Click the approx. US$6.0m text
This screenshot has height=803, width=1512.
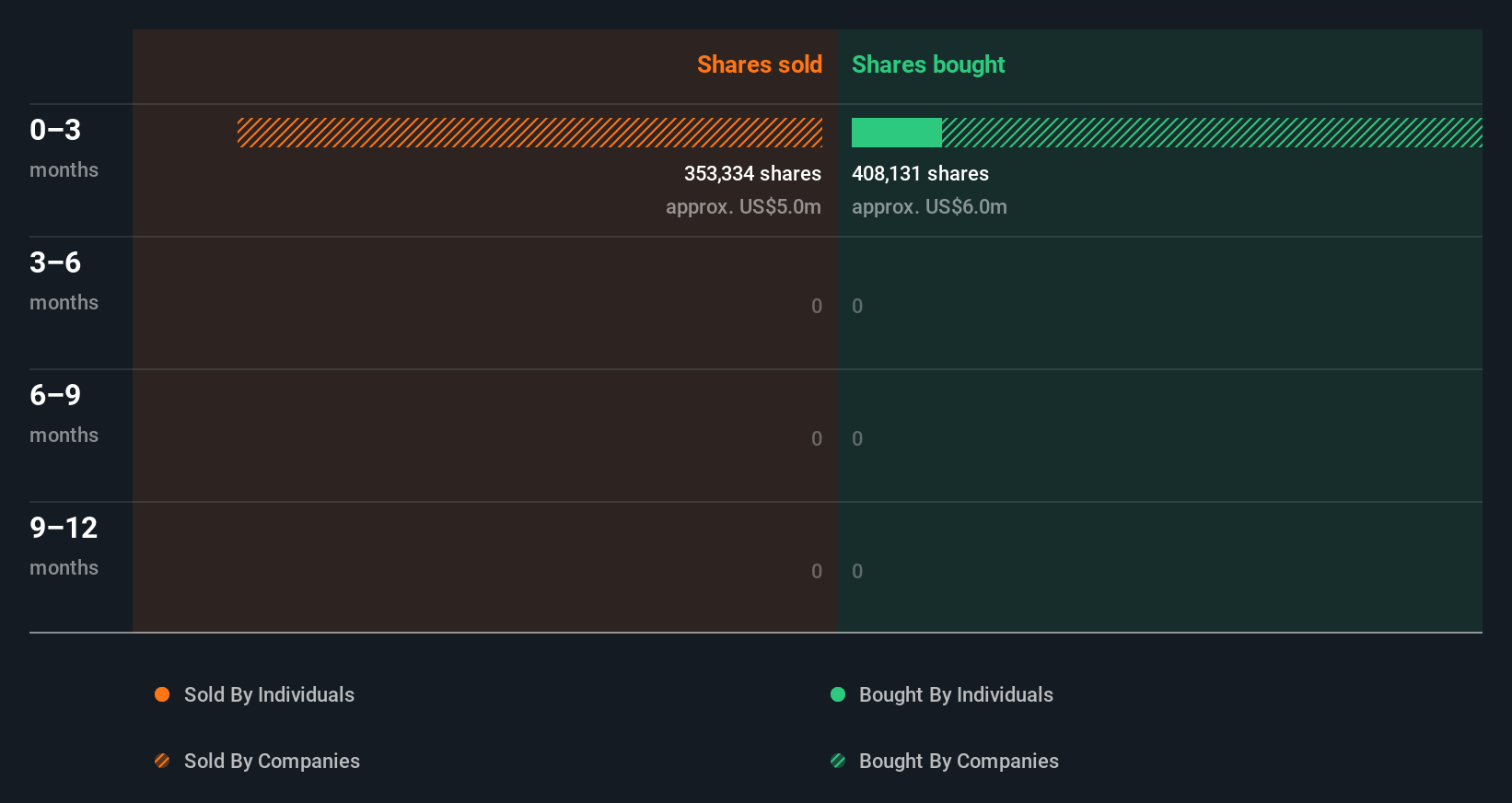[x=929, y=207]
